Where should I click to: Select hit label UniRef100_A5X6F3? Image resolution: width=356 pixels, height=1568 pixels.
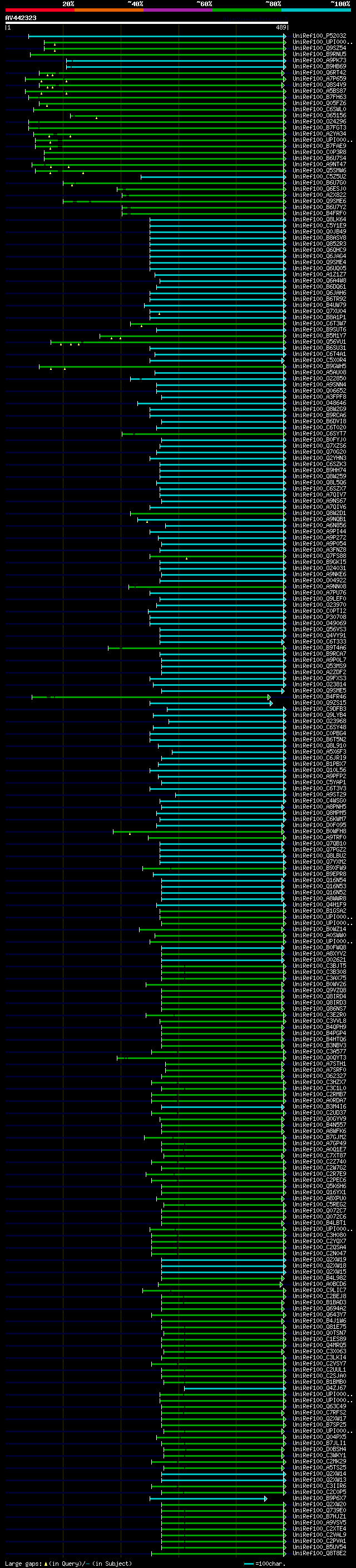pyautogui.click(x=319, y=752)
